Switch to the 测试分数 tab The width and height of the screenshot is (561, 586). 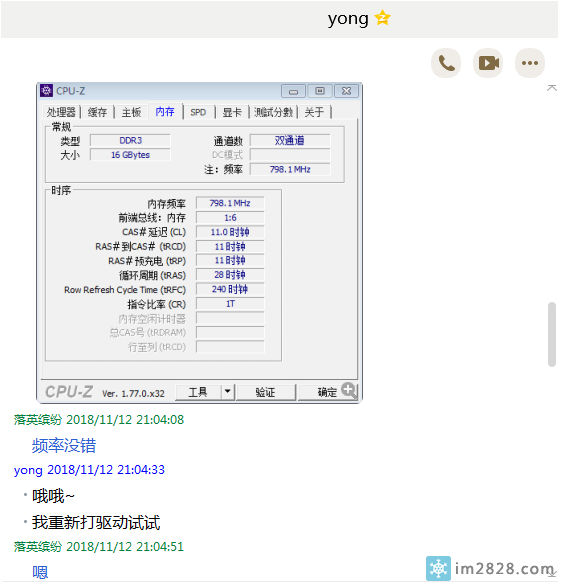click(273, 112)
